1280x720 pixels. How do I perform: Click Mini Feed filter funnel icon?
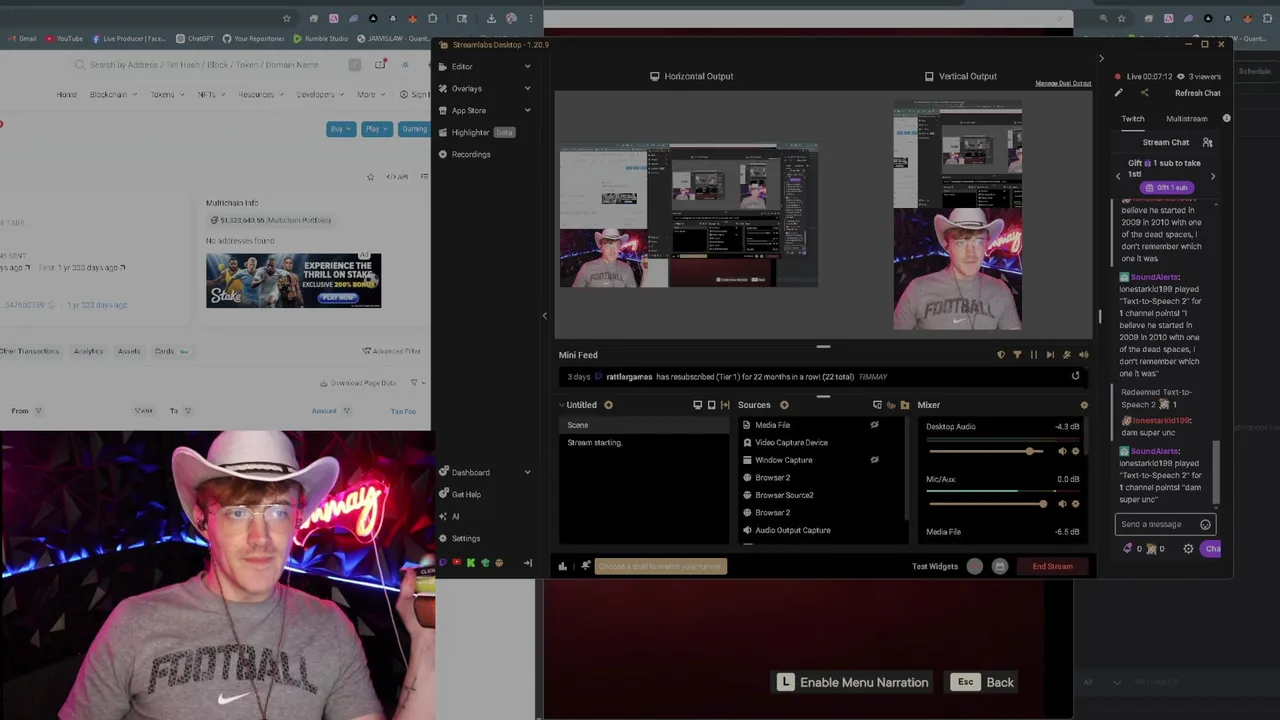(1017, 354)
